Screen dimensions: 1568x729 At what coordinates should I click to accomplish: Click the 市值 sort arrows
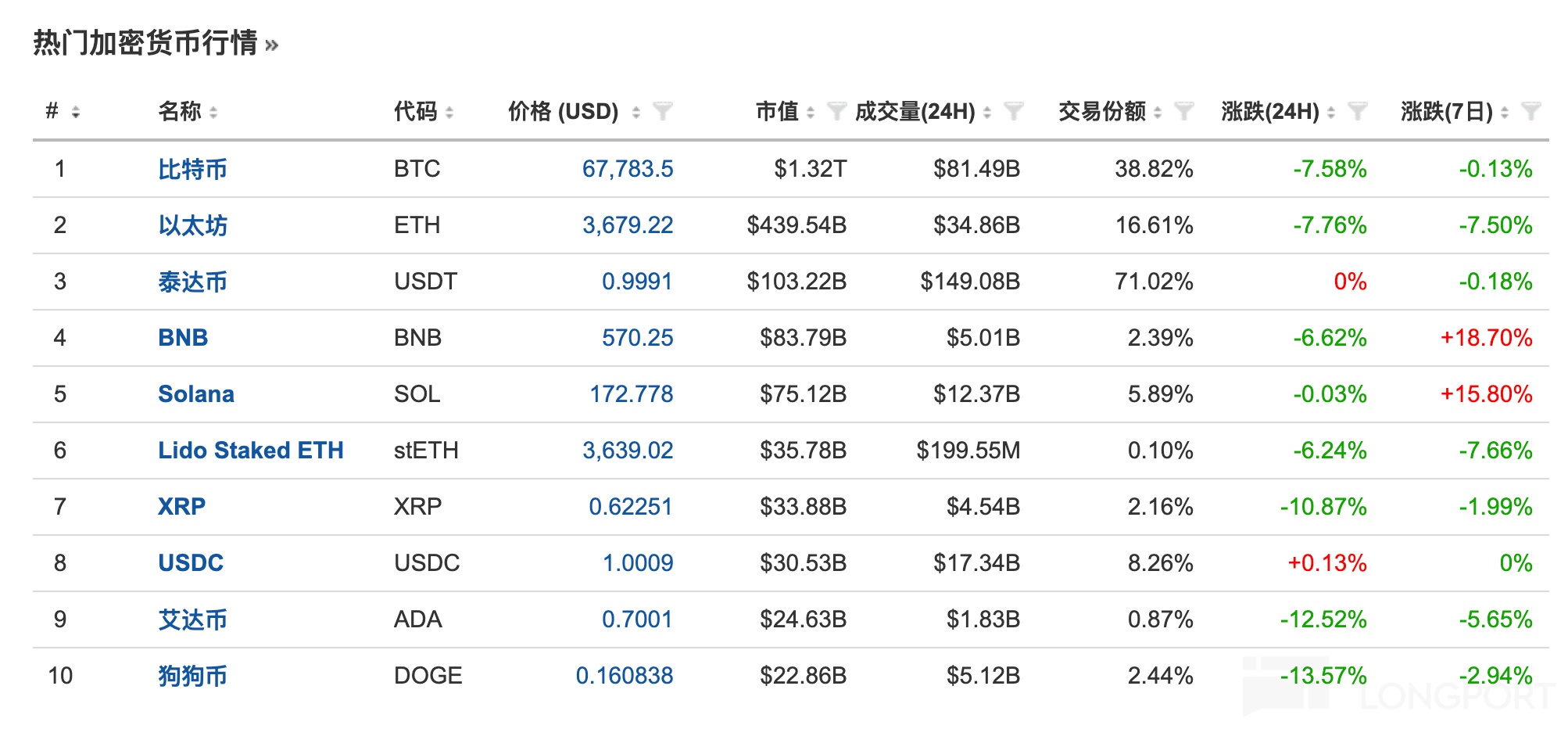[x=811, y=112]
